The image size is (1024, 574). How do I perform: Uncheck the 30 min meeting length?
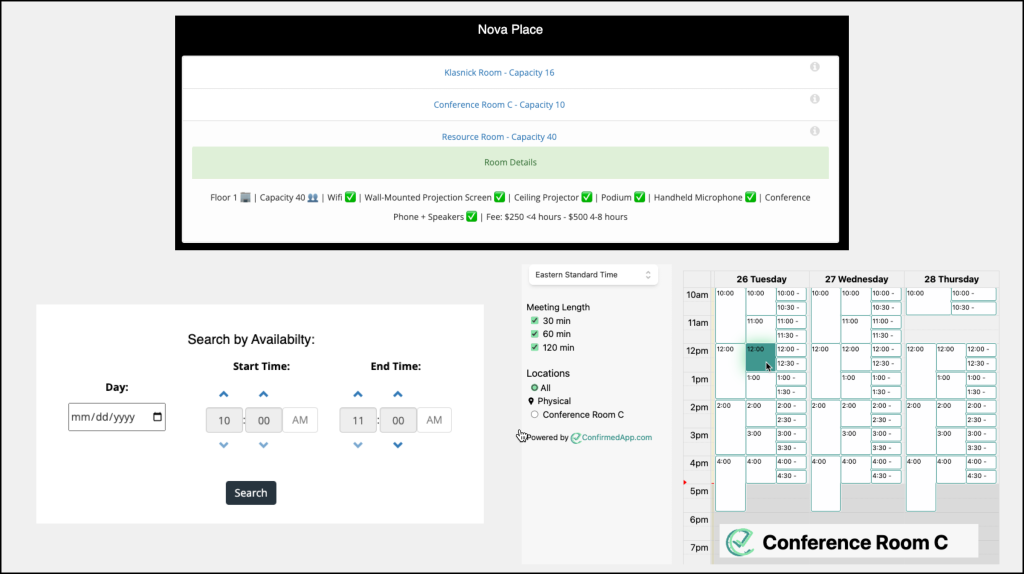pyautogui.click(x=534, y=321)
